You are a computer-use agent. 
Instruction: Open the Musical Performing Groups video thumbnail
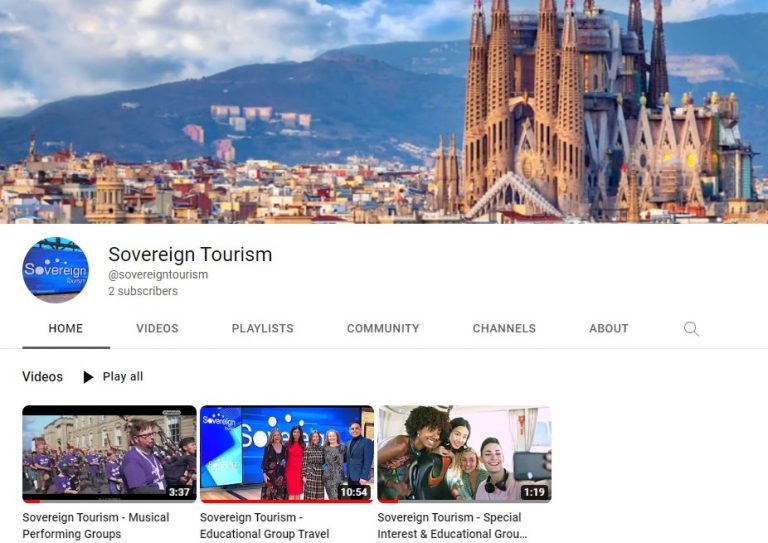tap(109, 453)
